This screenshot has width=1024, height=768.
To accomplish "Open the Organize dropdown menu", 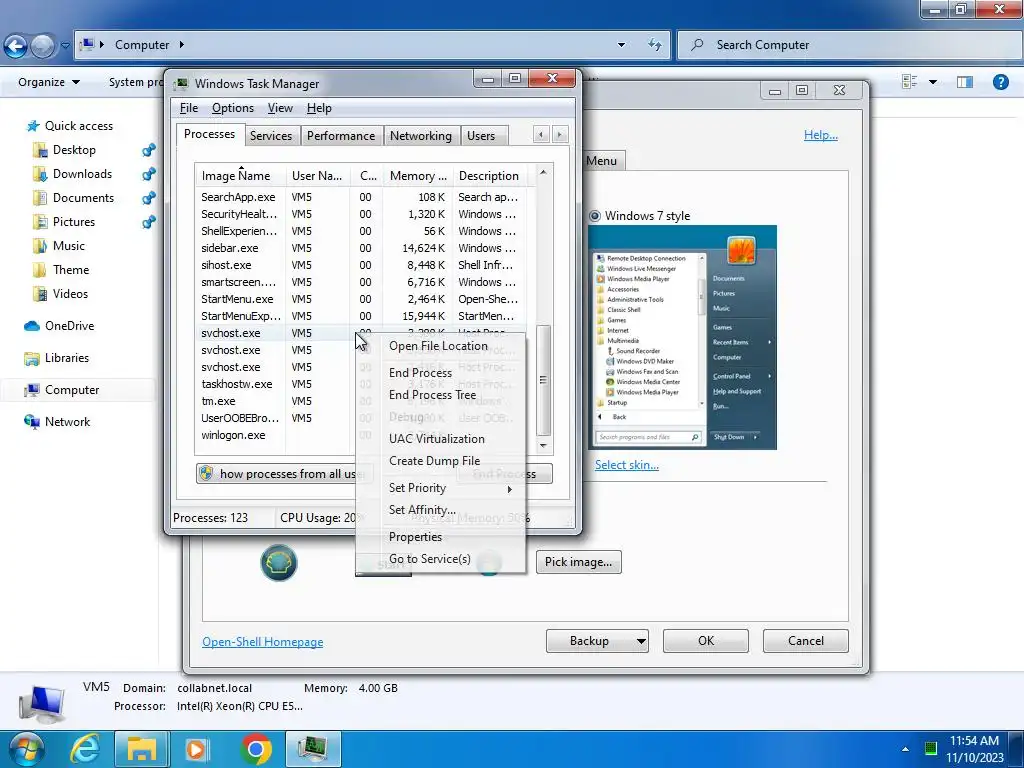I will coord(49,82).
